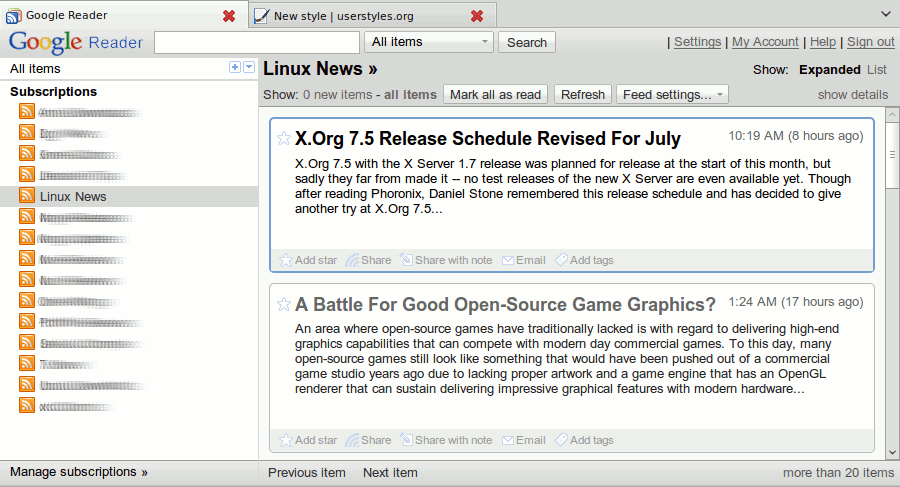Screen dimensions: 900x487
Task: Click show details
Action: pos(853,95)
